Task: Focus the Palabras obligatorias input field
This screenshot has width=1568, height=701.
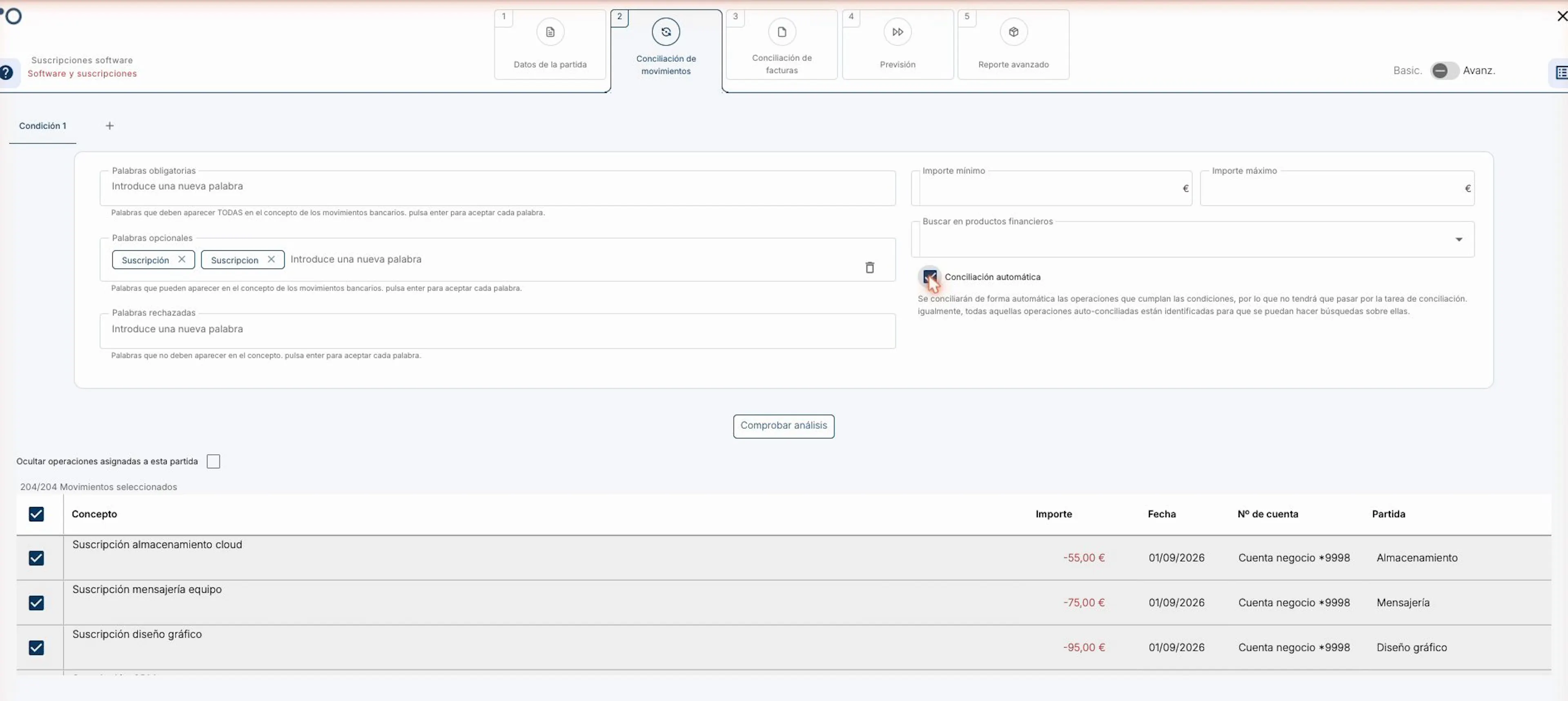Action: 497,187
